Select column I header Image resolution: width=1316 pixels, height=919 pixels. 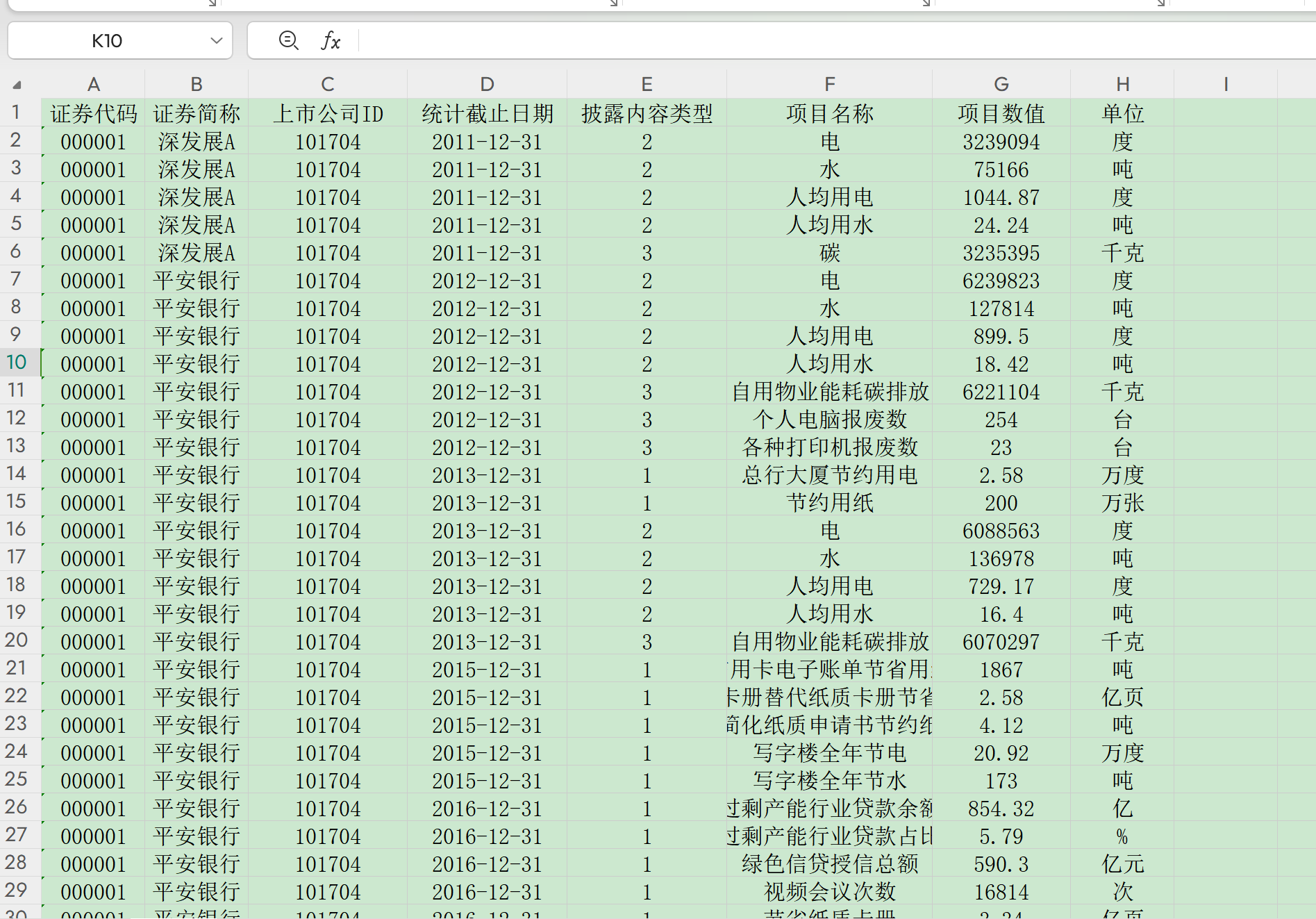point(1226,84)
